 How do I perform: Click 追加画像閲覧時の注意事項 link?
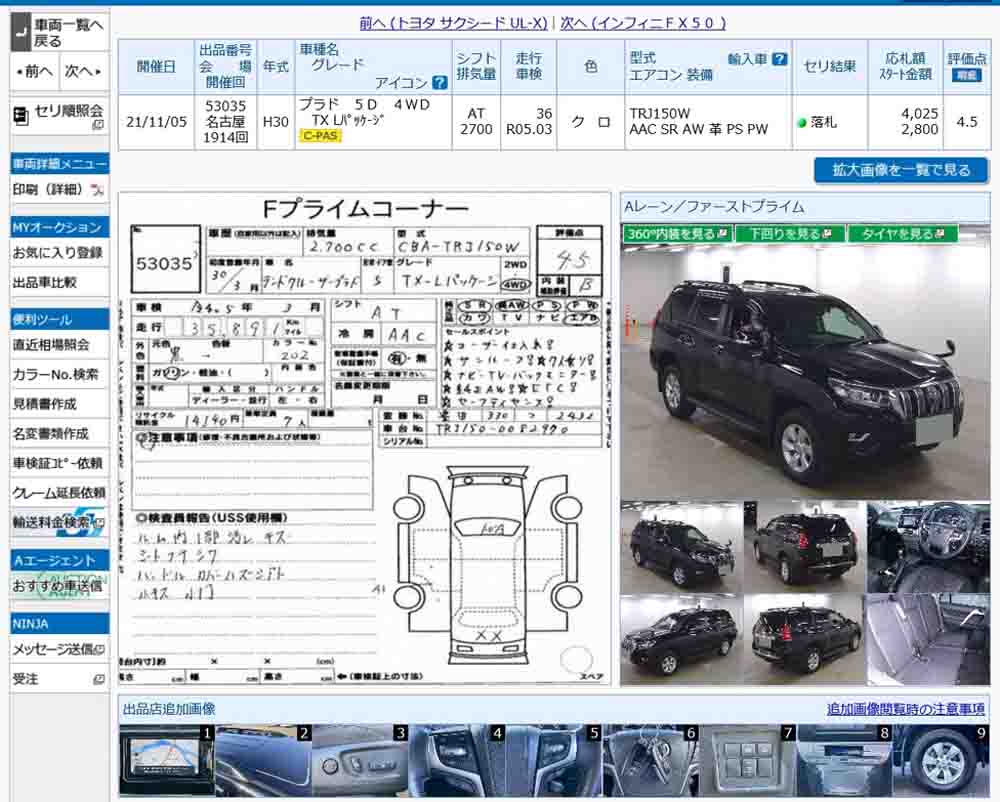click(x=906, y=709)
